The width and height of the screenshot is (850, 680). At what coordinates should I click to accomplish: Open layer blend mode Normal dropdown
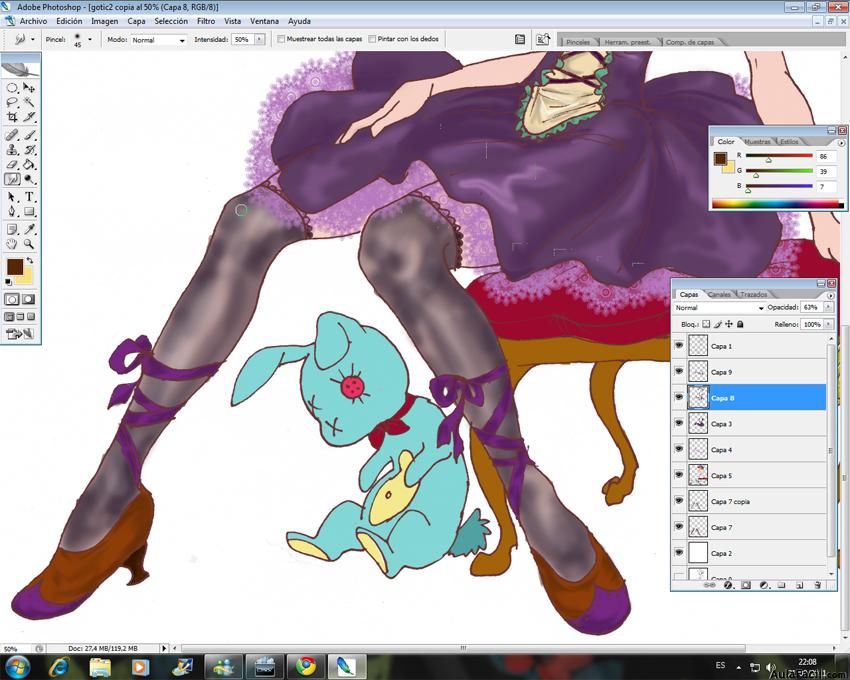pos(718,307)
